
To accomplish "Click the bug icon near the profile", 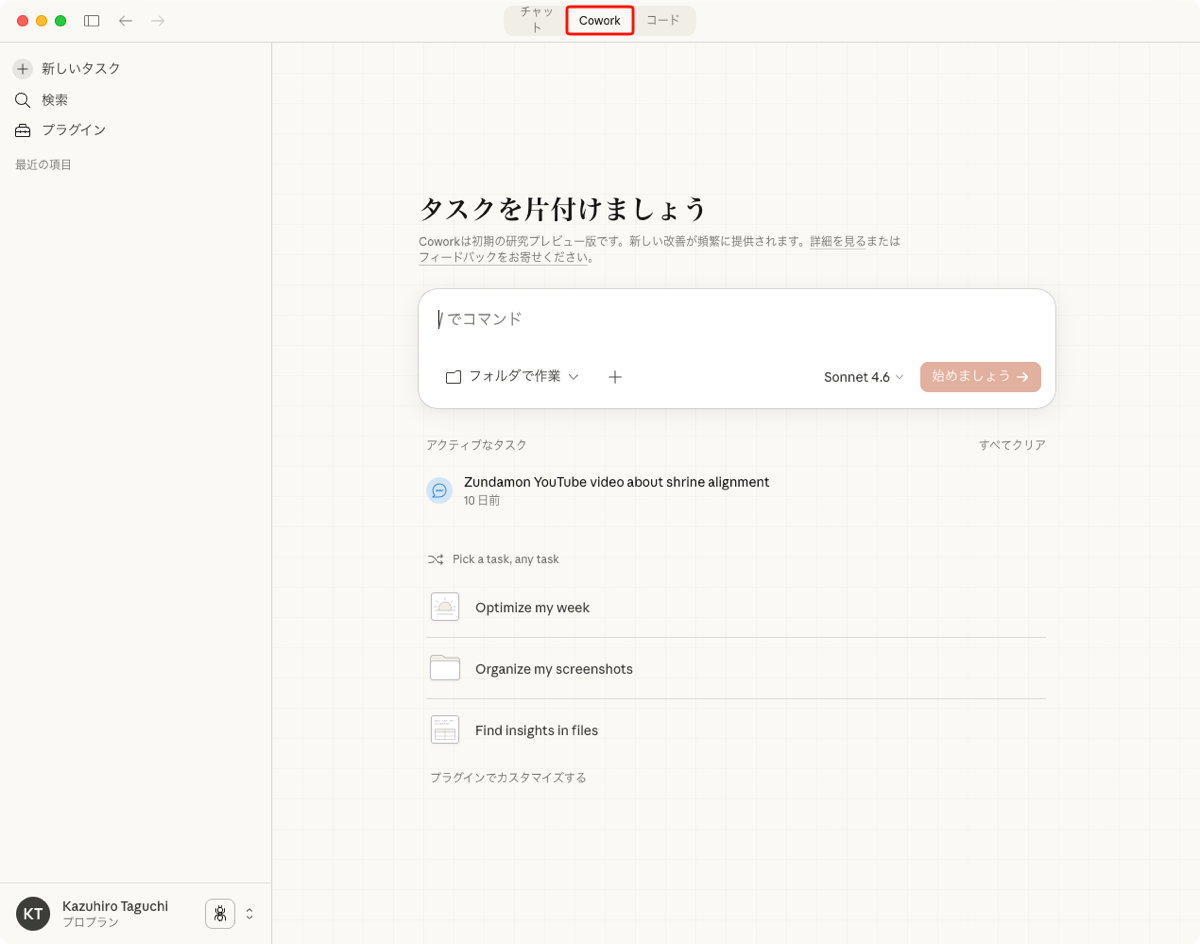I will 220,913.
